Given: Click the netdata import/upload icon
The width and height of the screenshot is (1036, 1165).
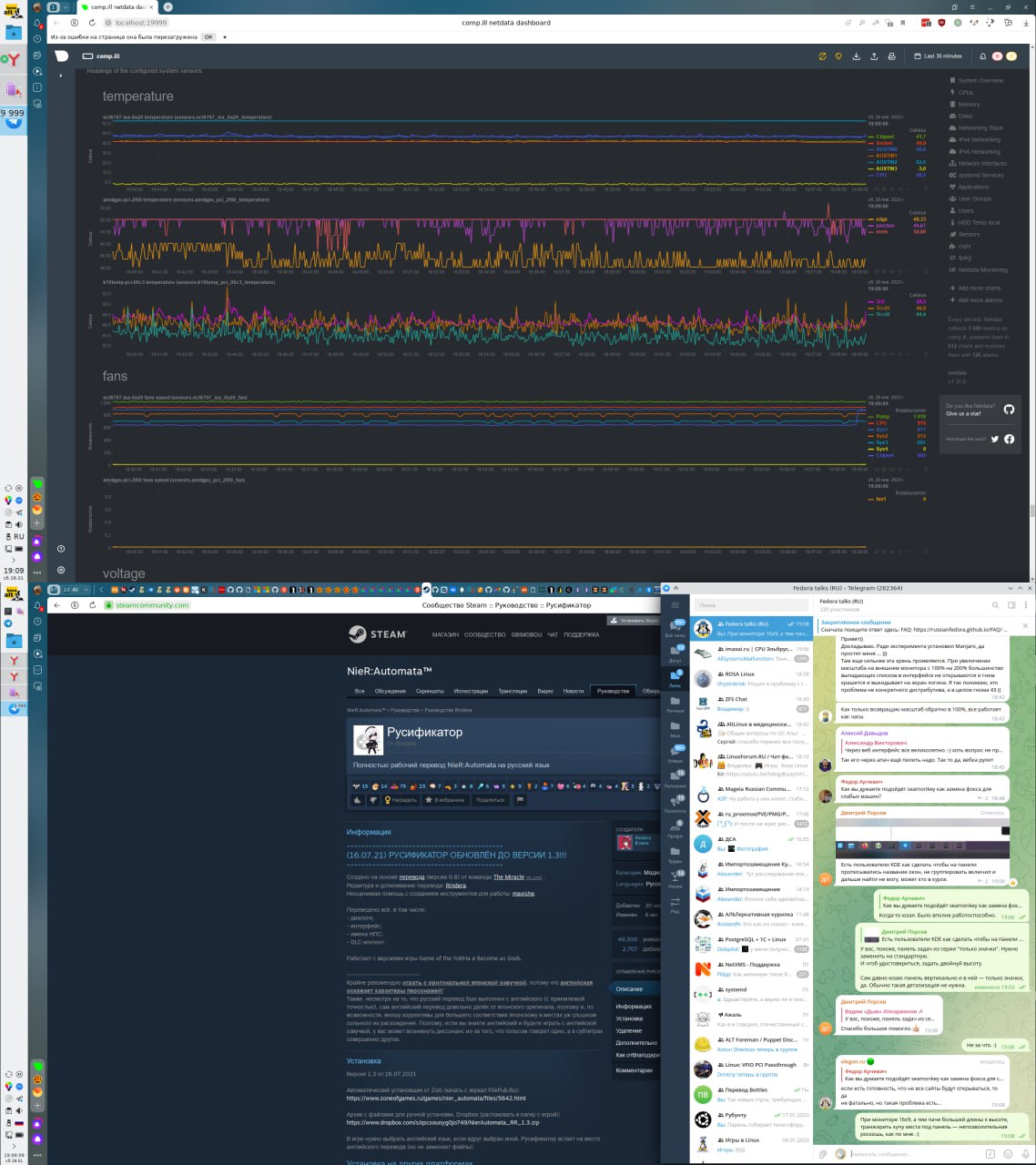Looking at the screenshot, I should (x=874, y=56).
